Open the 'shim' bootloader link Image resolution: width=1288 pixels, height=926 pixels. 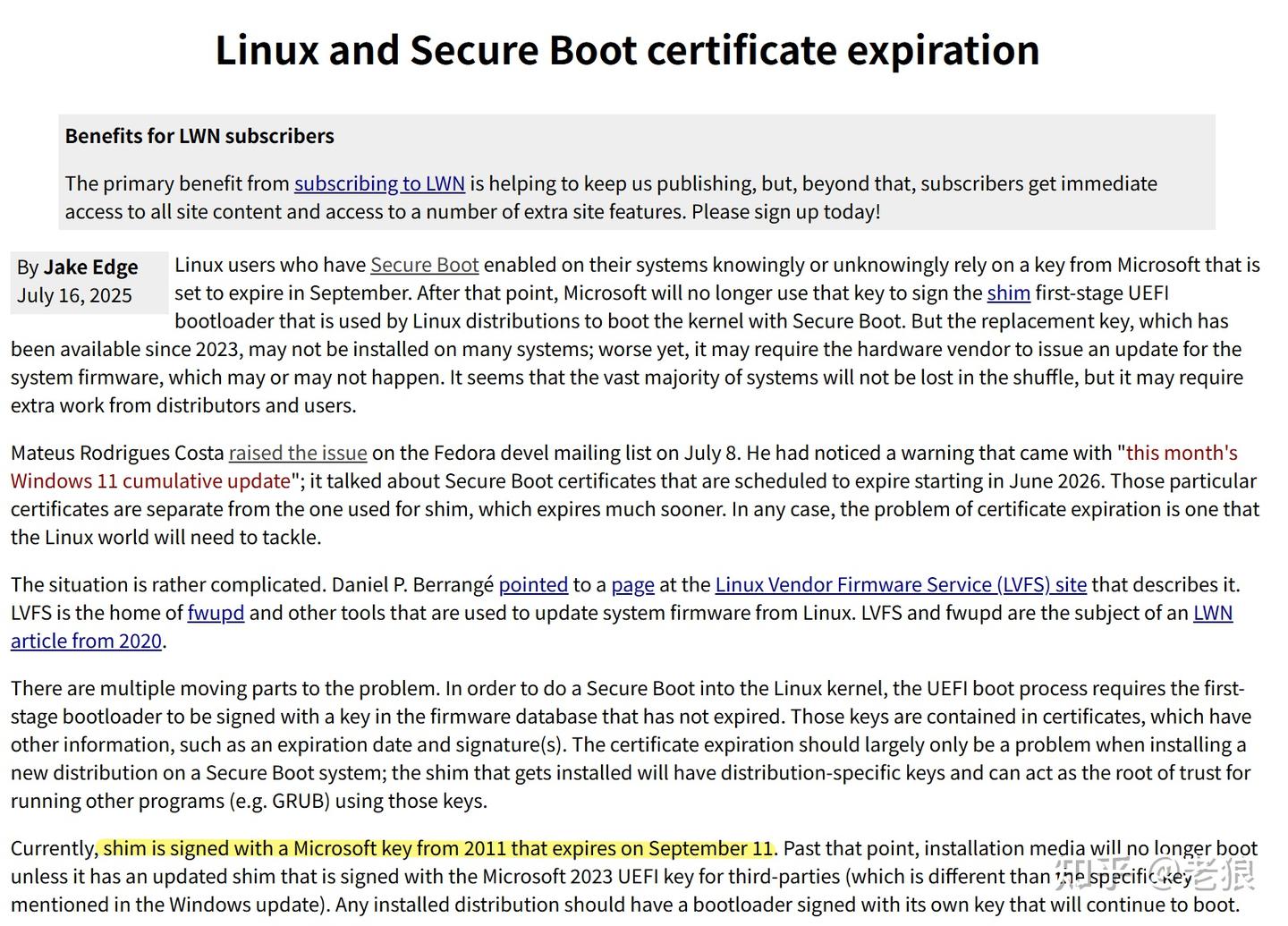tap(1009, 293)
